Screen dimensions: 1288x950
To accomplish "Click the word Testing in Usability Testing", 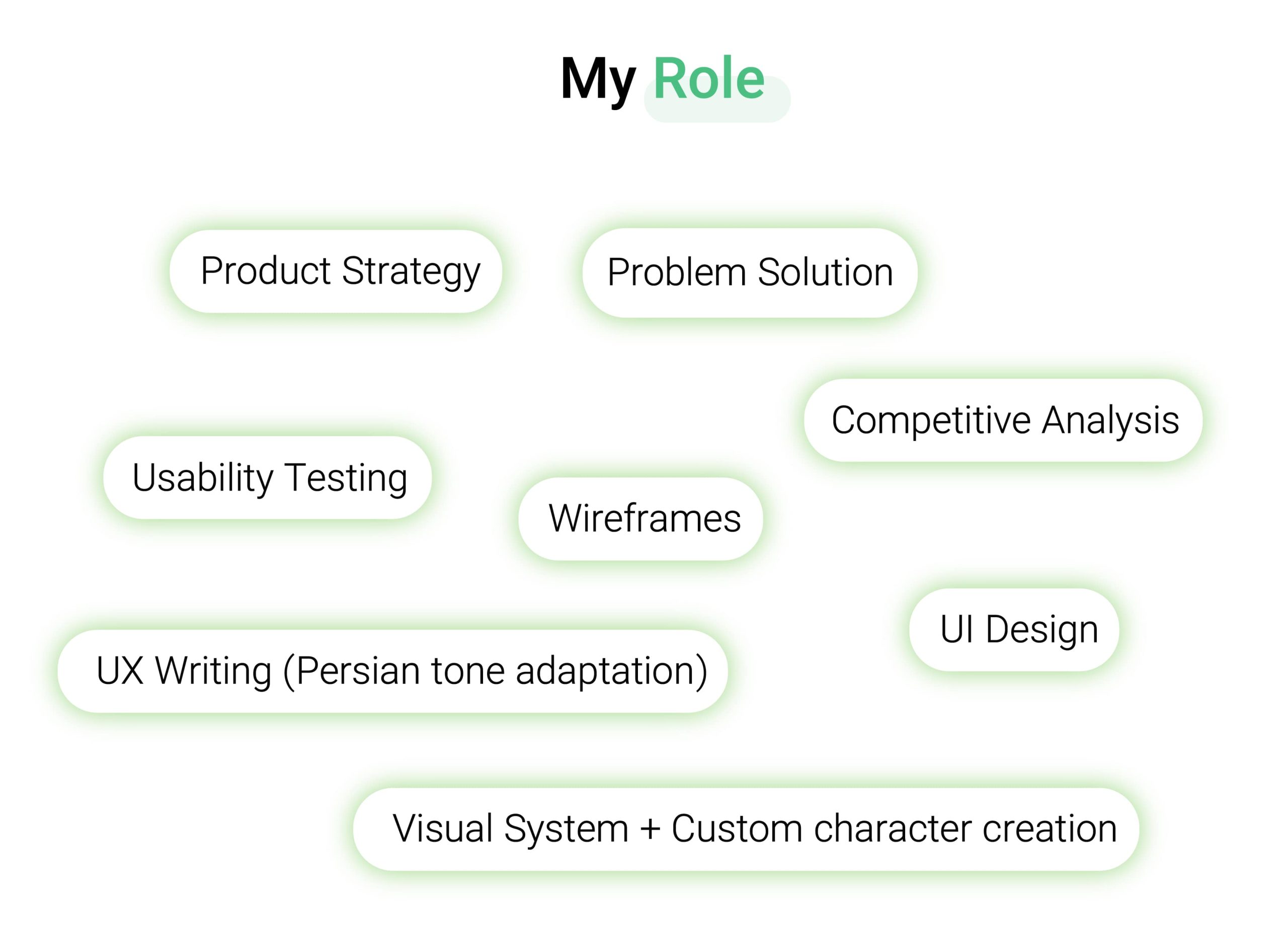I will pos(346,478).
